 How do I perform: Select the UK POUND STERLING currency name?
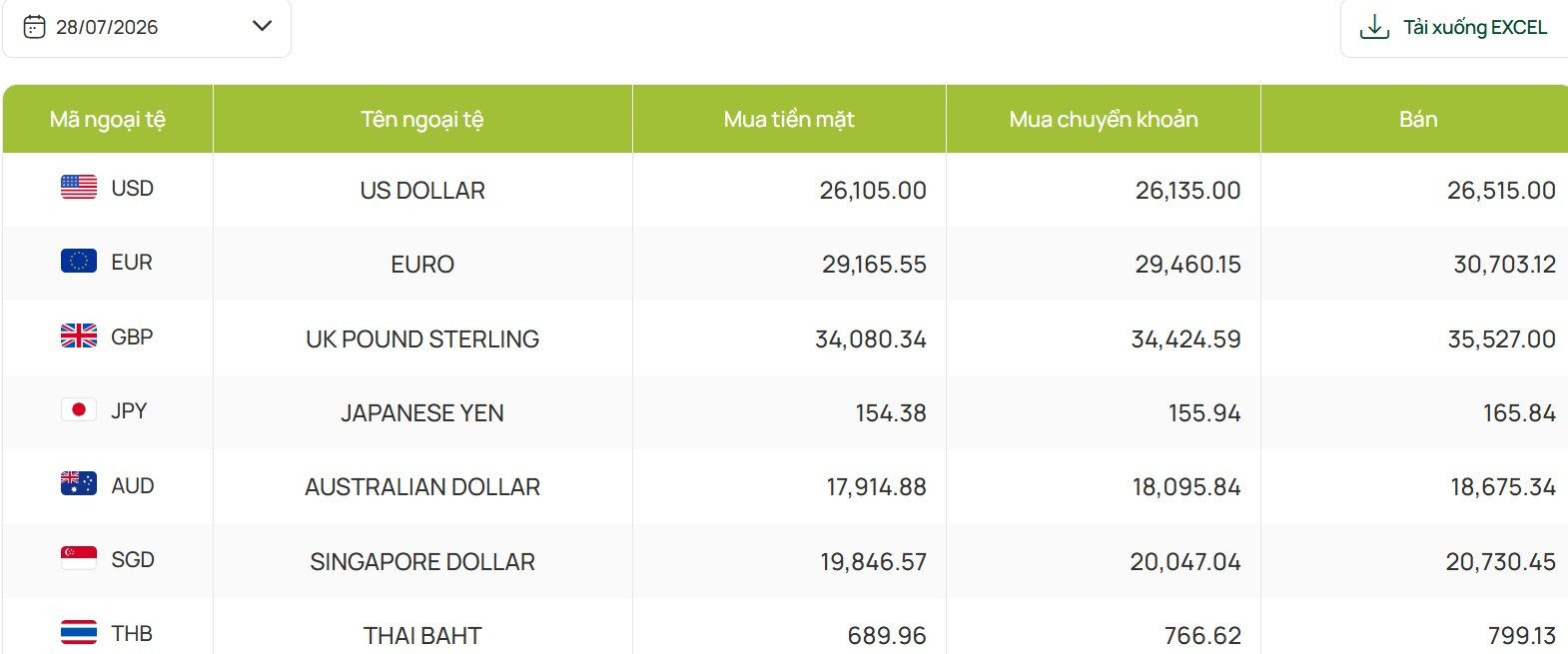click(x=422, y=338)
